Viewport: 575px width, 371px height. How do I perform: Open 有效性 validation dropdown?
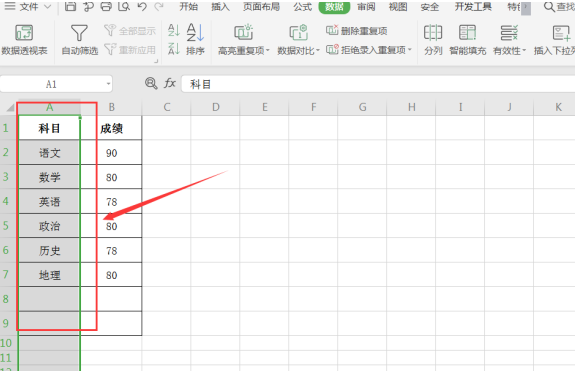pos(509,40)
